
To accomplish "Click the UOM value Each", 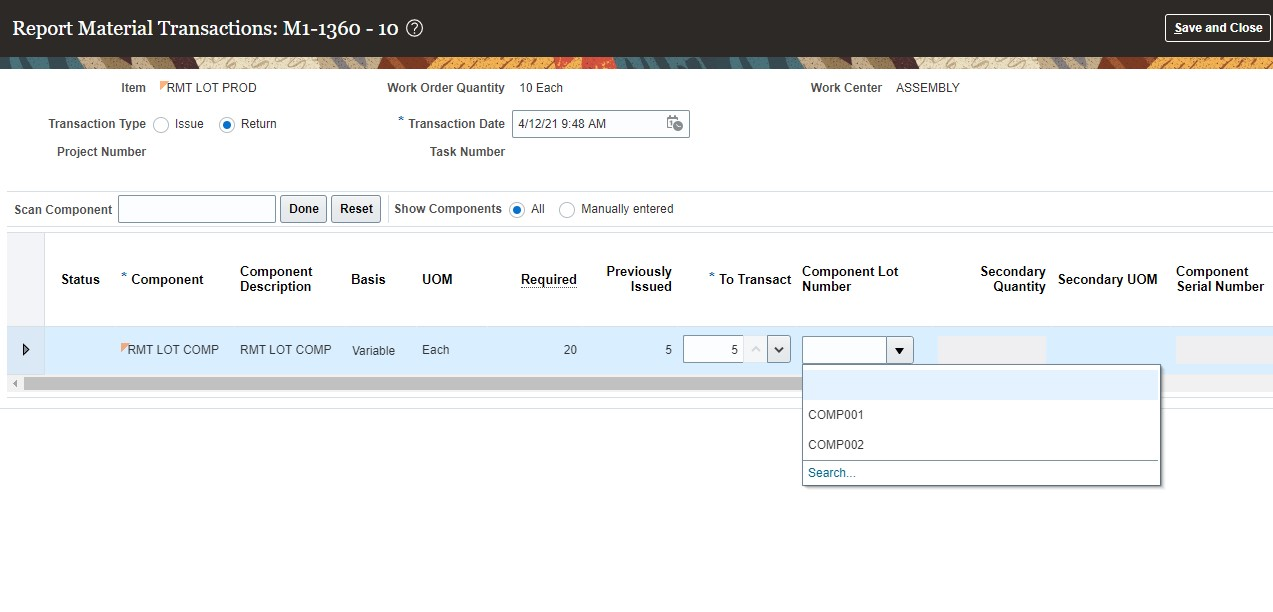I will (x=436, y=350).
